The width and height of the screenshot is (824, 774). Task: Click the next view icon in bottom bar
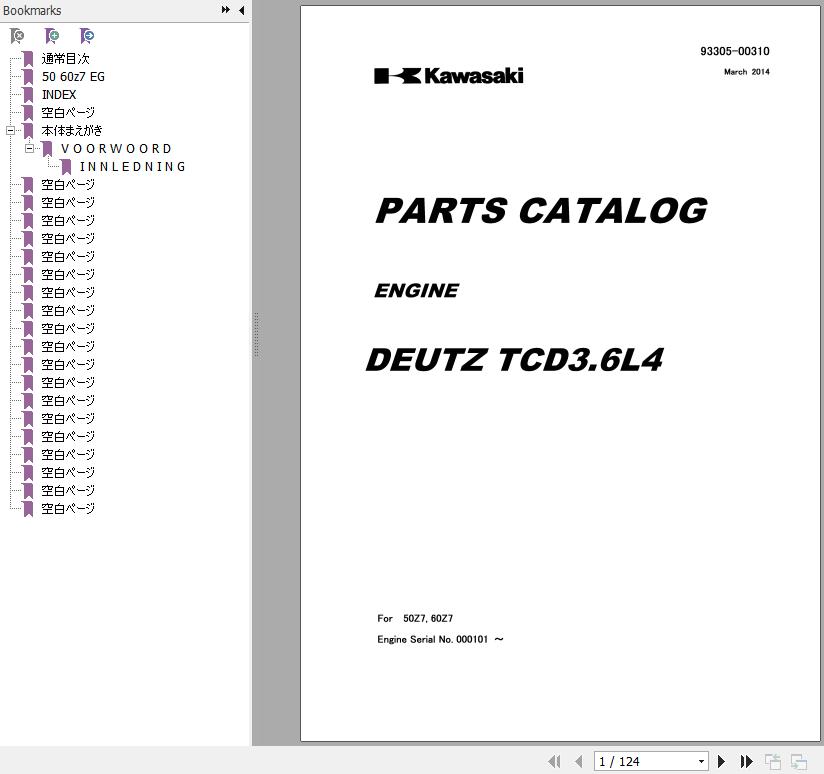click(799, 761)
